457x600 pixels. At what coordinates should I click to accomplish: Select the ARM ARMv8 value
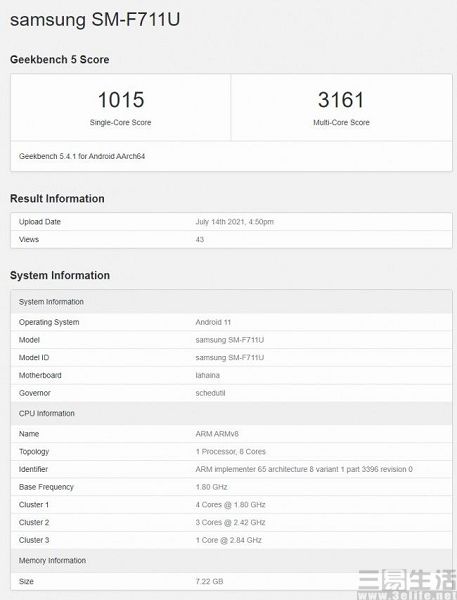tap(217, 434)
